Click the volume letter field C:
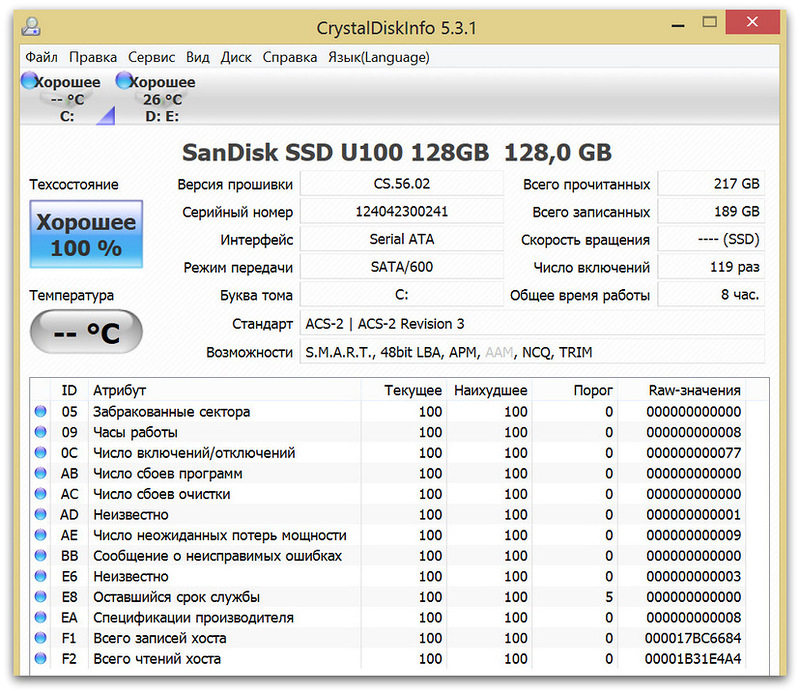 click(x=402, y=294)
